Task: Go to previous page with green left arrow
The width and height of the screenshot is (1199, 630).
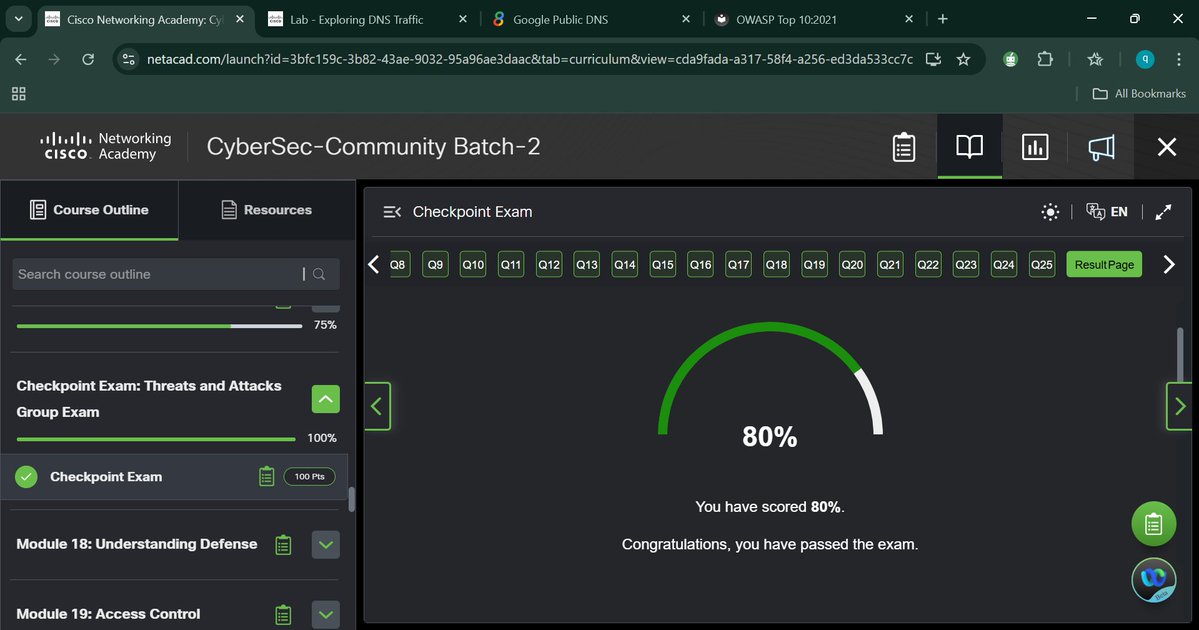Action: pos(377,406)
